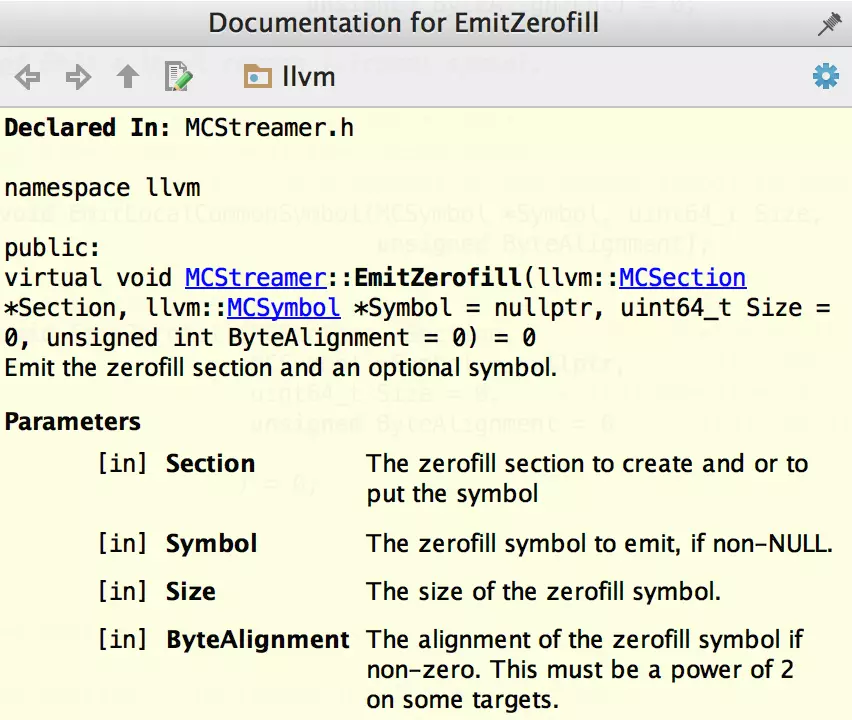Screen dimensions: 852x720
Task: Select the Symbol parameter name
Action: (x=211, y=544)
